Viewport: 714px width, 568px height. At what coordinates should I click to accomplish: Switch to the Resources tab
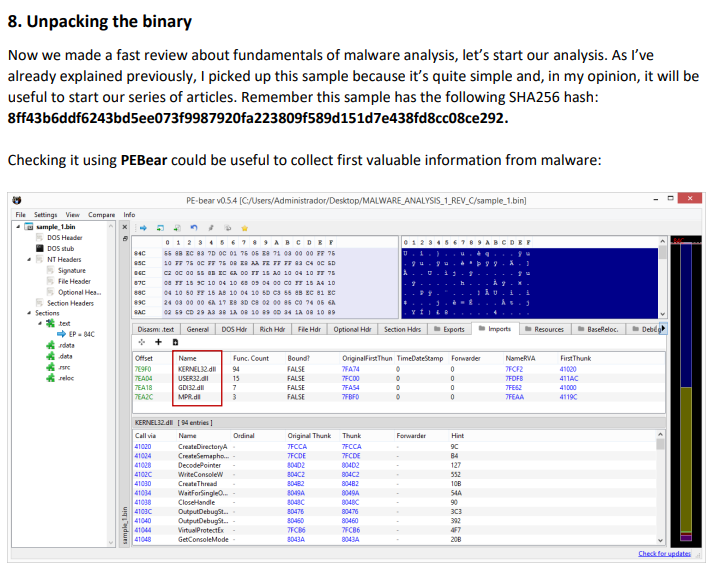coord(544,329)
